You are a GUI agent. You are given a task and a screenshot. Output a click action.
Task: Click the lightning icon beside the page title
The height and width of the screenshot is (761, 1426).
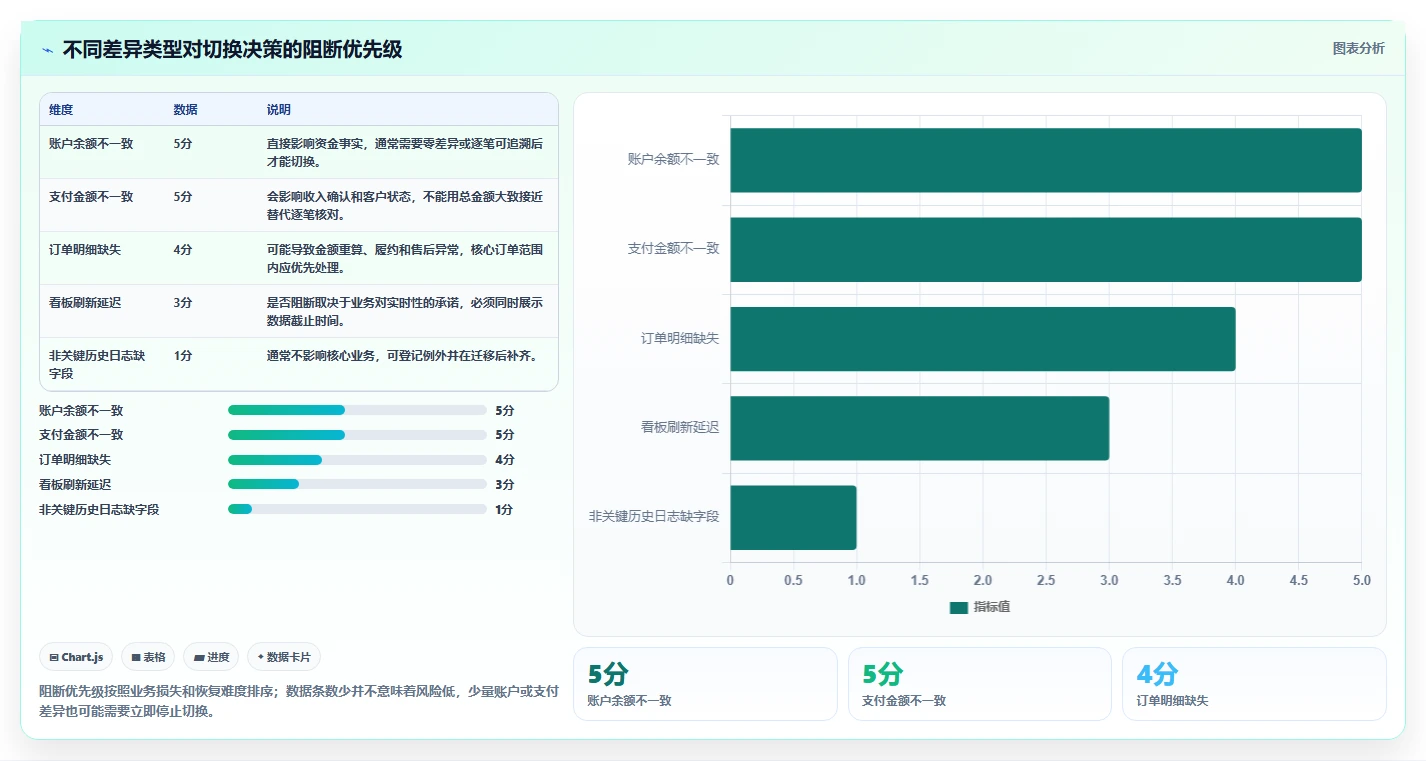48,50
